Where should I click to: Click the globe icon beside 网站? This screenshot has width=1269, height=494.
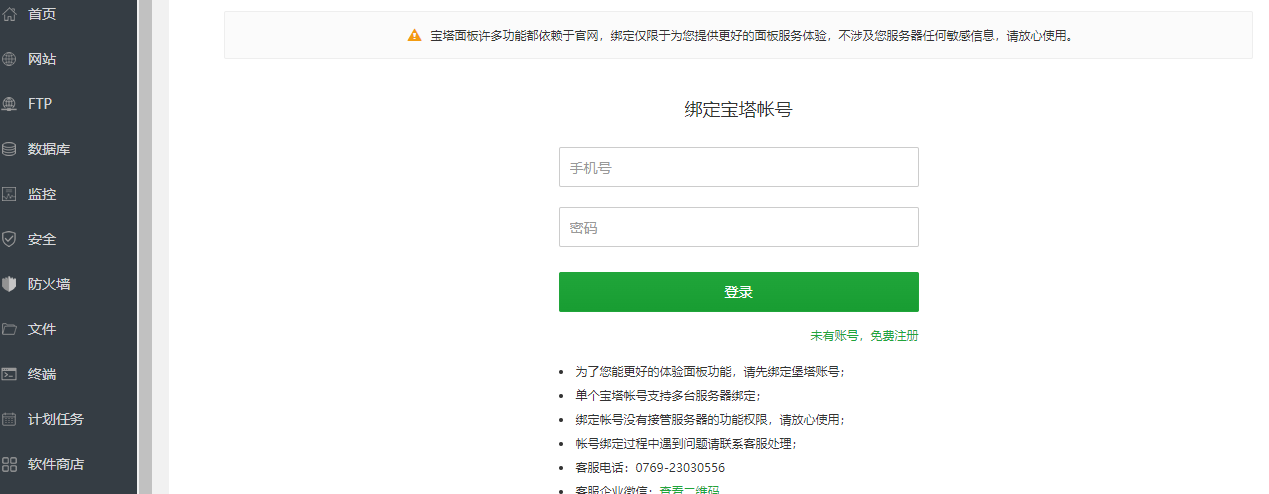(x=9, y=59)
